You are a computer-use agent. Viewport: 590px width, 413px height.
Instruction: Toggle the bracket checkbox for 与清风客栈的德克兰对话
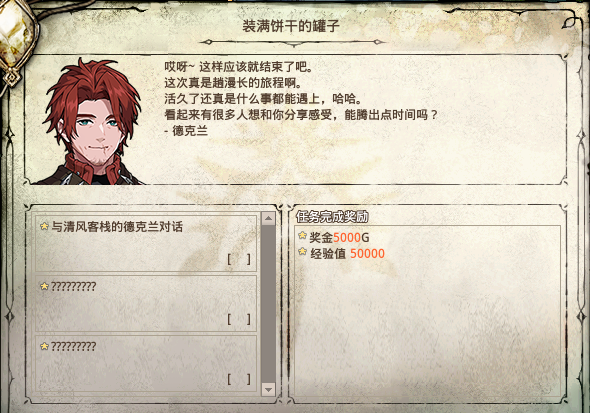point(239,259)
